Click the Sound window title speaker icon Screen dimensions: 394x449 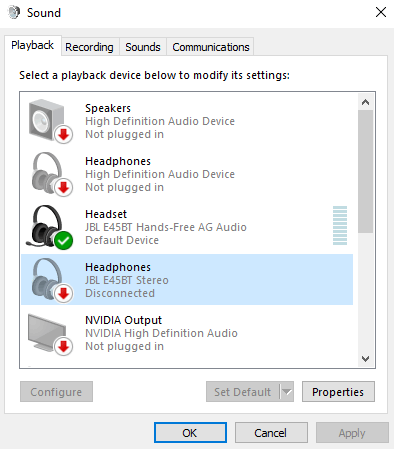click(x=14, y=13)
